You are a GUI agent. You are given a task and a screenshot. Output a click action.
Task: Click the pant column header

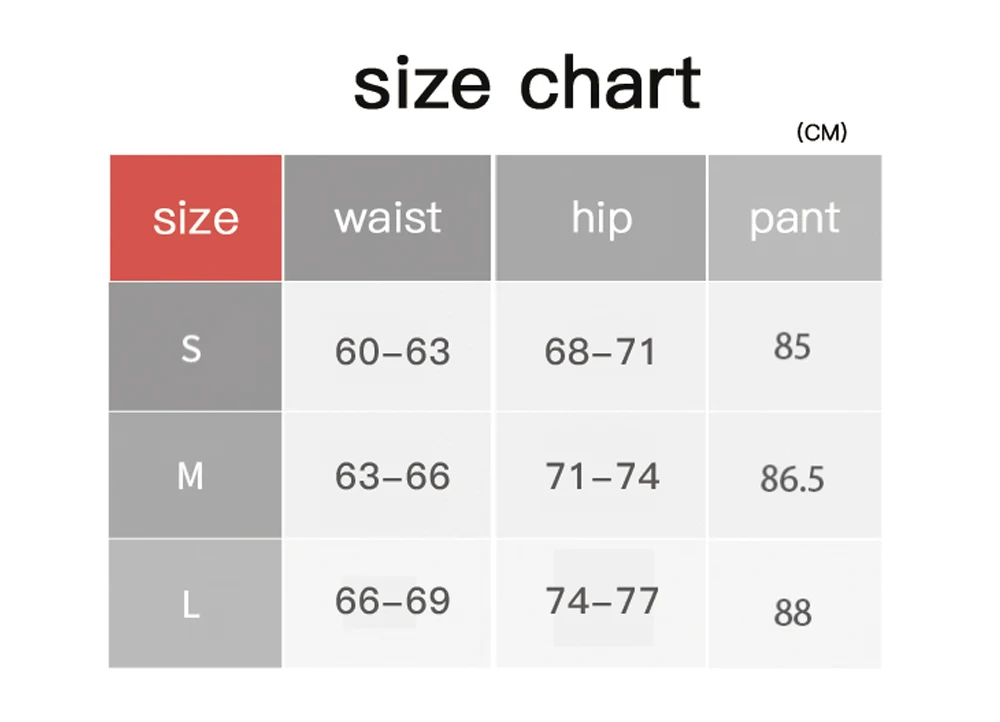pyautogui.click(x=795, y=218)
